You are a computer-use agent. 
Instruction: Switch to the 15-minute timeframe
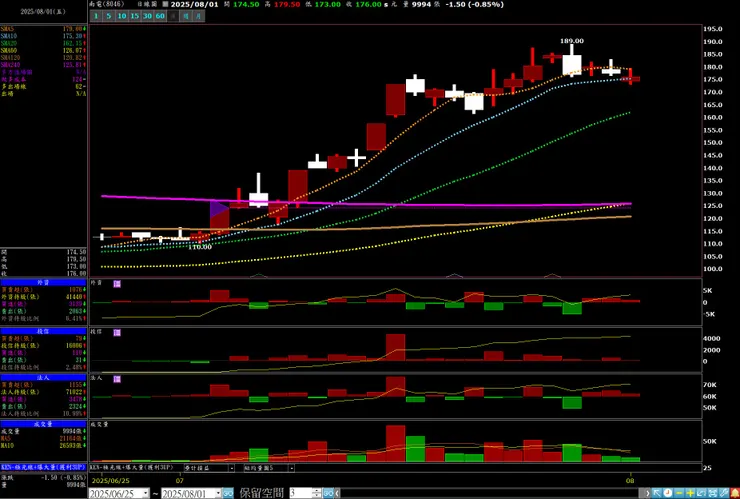pos(135,16)
